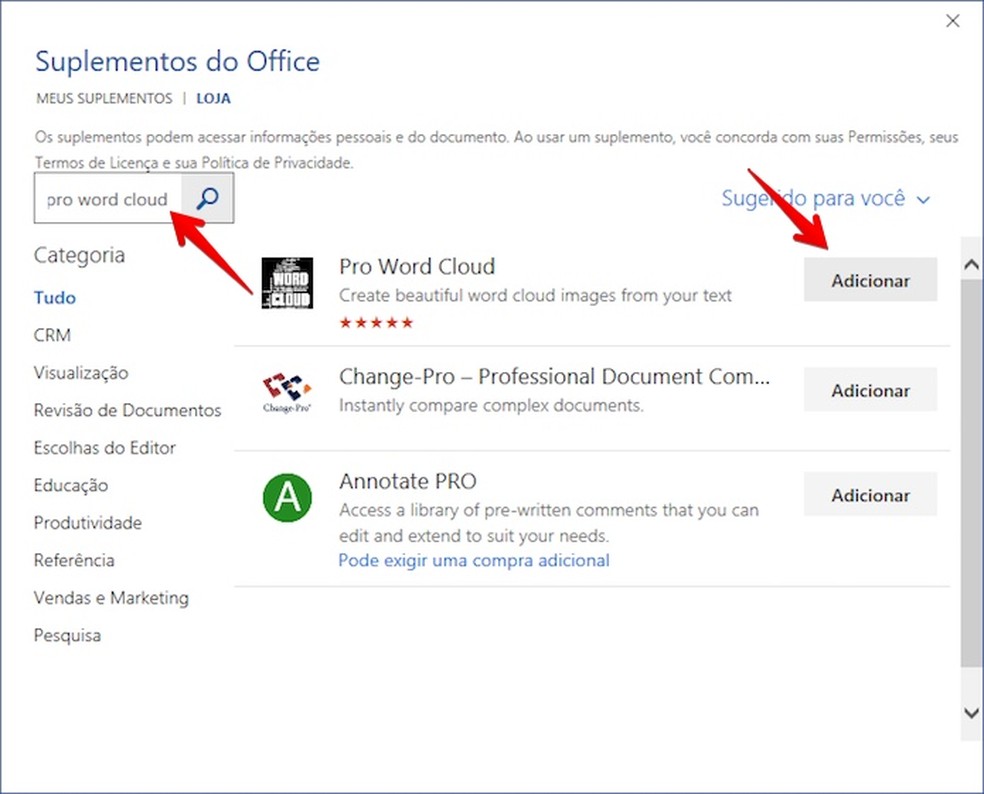
Task: Click the Change-Pro logo icon
Action: [287, 388]
